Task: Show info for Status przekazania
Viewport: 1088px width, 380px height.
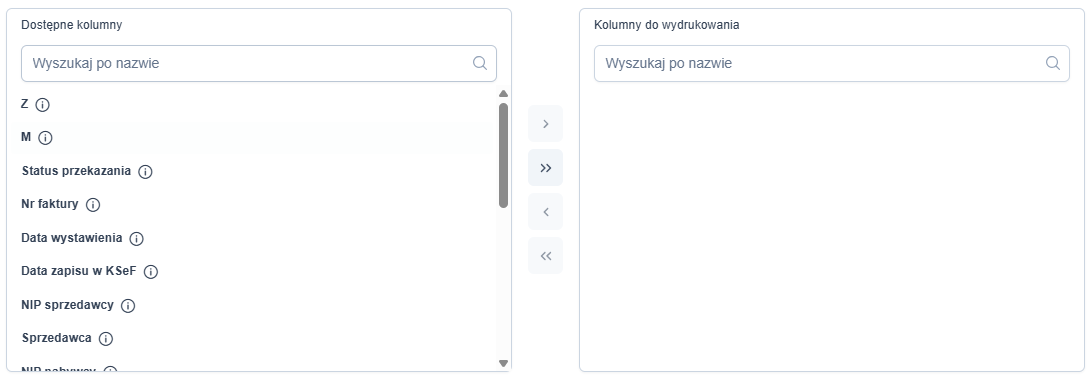Action: [x=145, y=171]
